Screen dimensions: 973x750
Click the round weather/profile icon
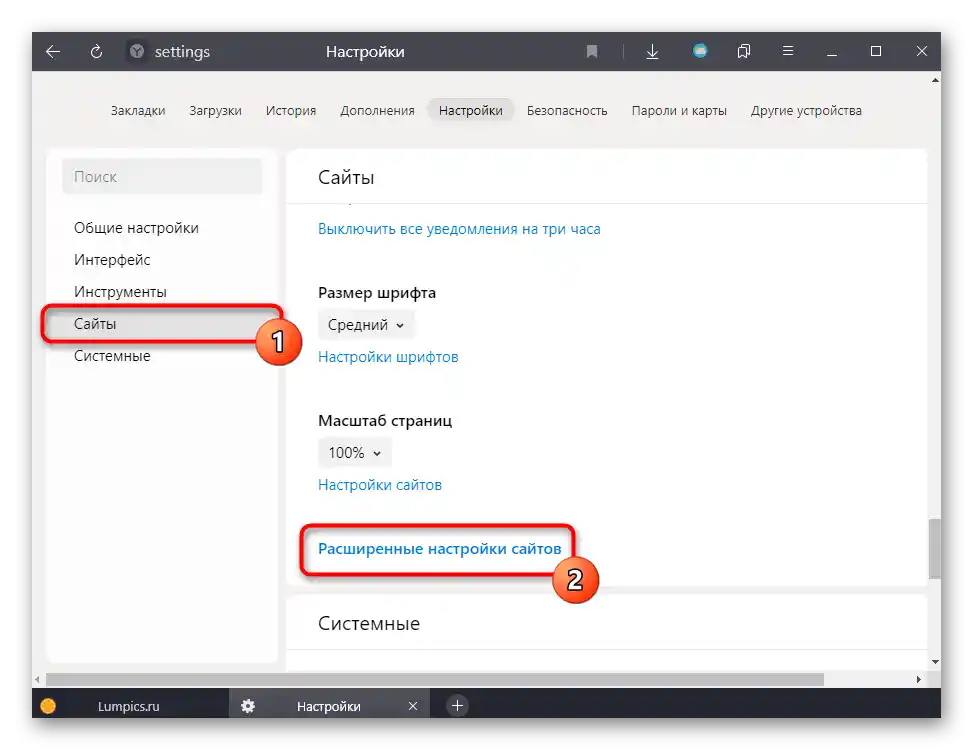pos(700,51)
